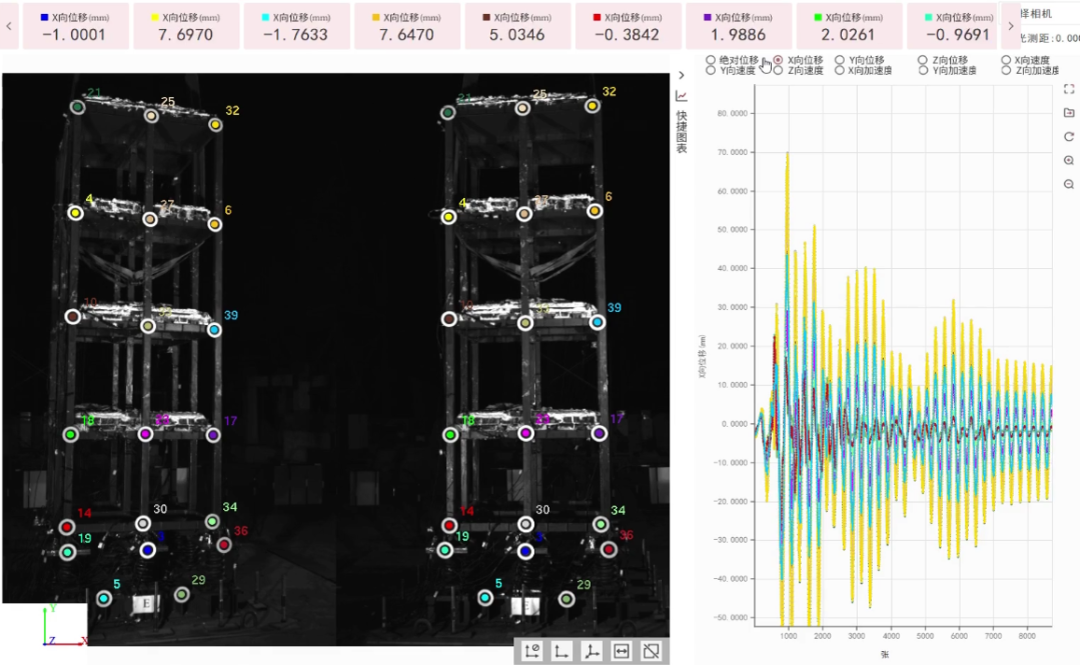Choose the Z向加速度 radio option
This screenshot has height=665, width=1080.
click(1006, 71)
